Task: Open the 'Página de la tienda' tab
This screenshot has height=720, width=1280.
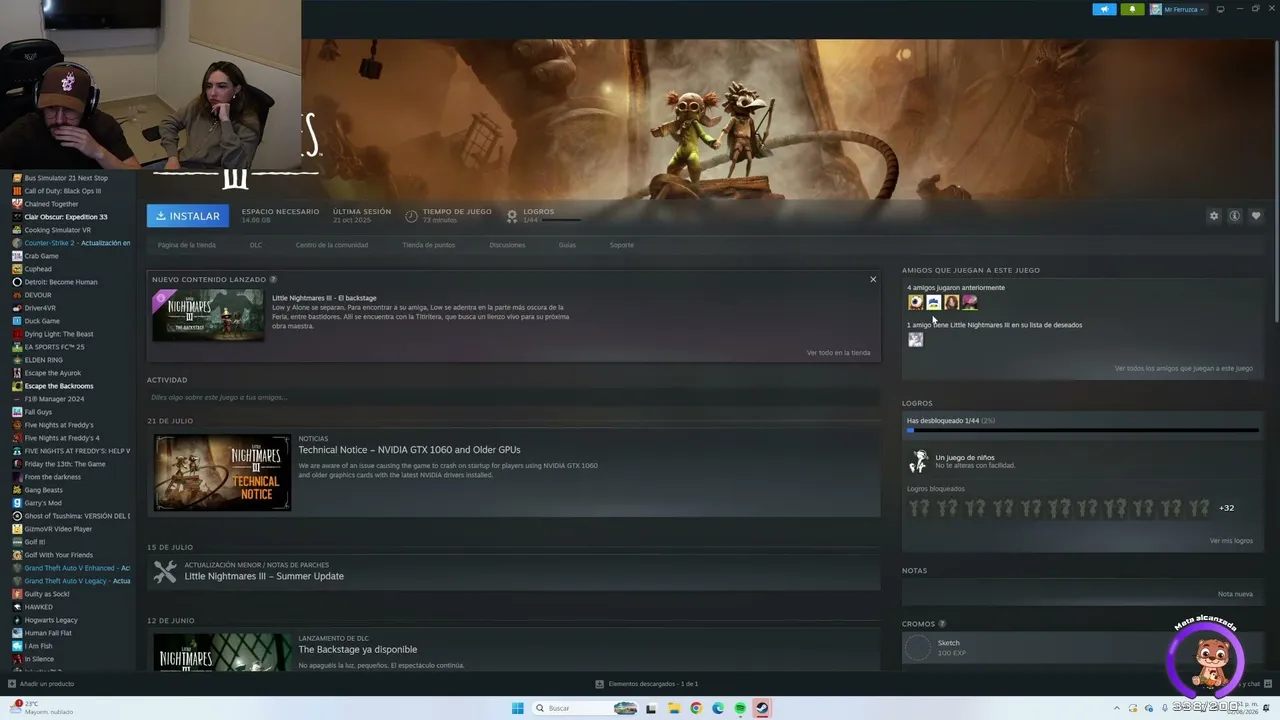Action: pos(187,245)
